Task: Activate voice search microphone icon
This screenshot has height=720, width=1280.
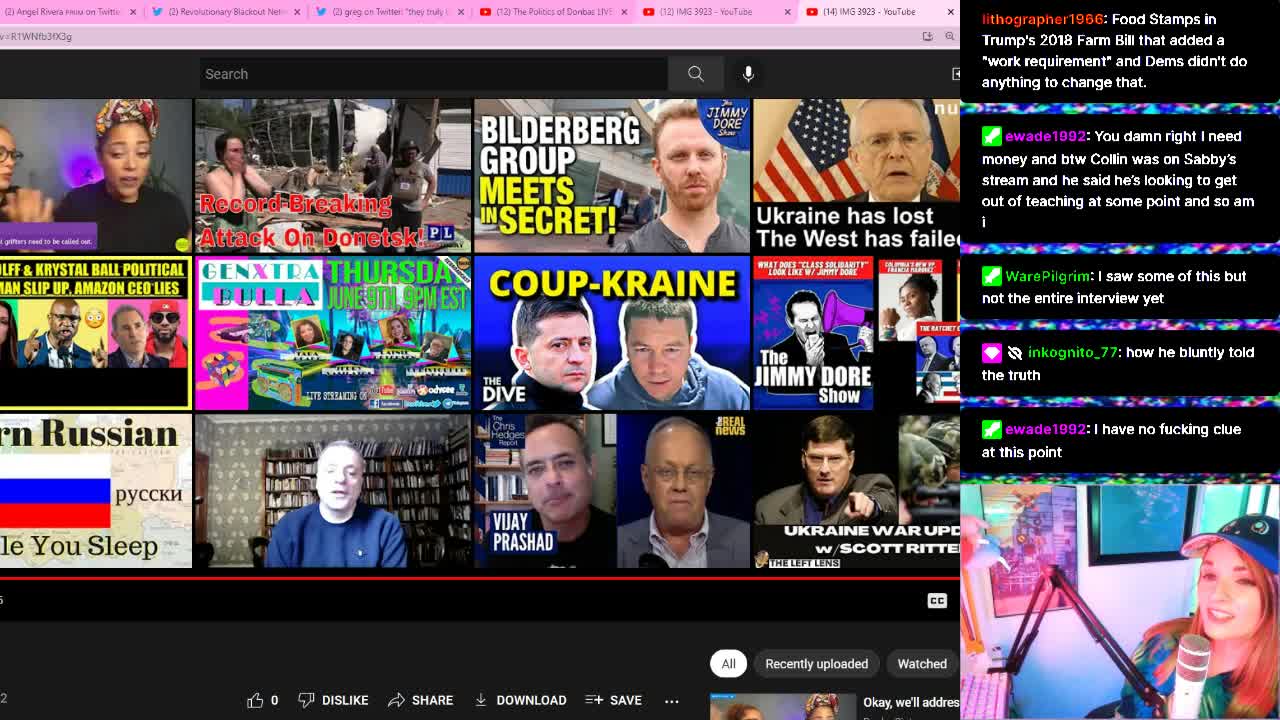Action: coord(748,74)
